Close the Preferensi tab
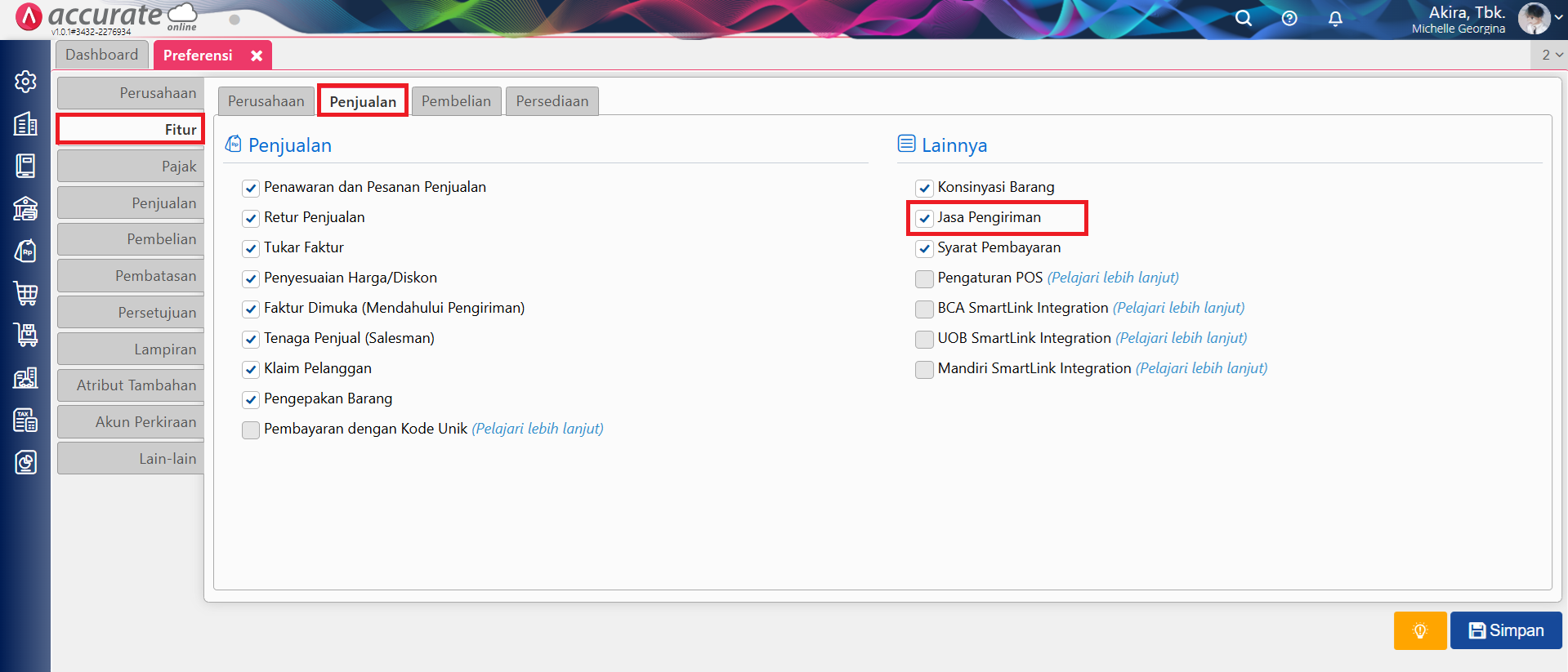 tap(257, 56)
